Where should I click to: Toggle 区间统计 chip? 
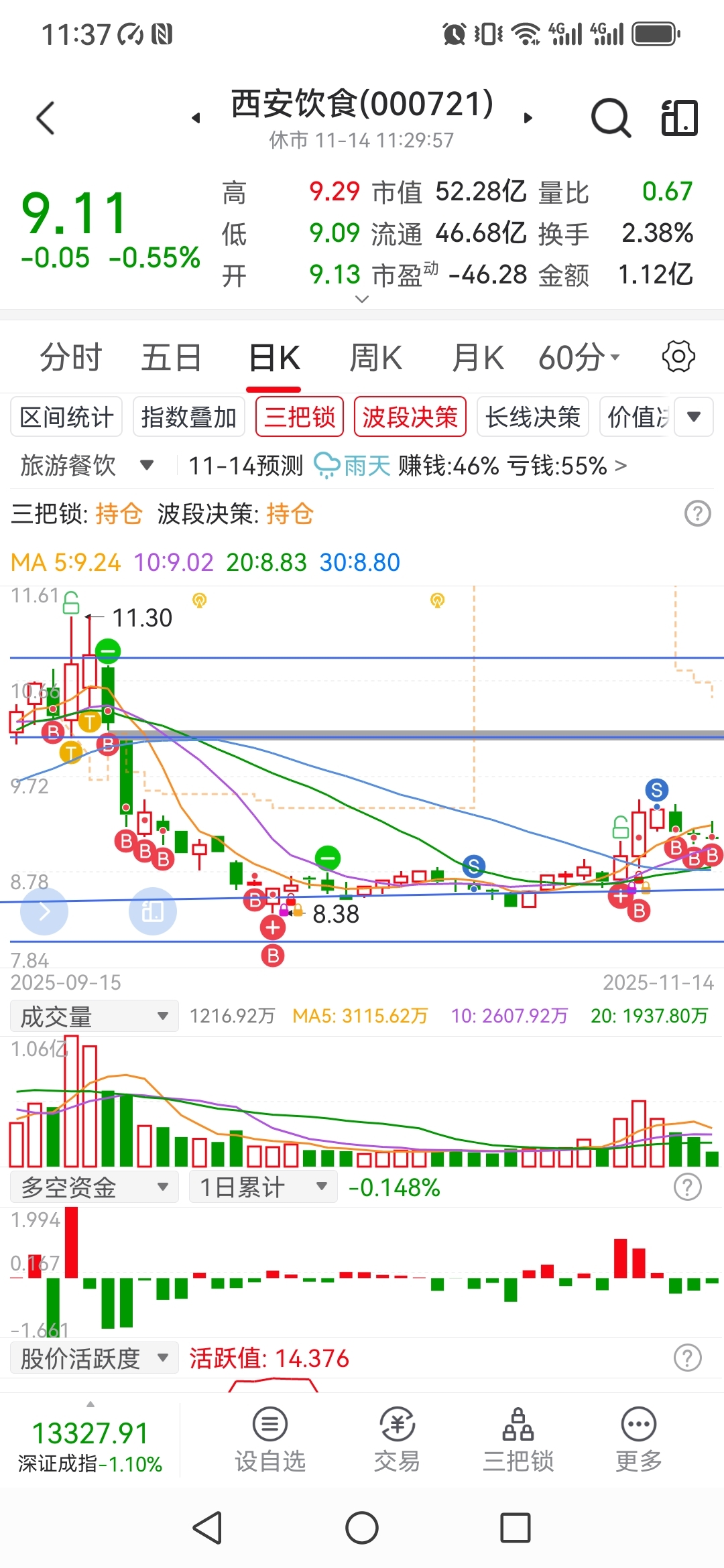[x=66, y=417]
